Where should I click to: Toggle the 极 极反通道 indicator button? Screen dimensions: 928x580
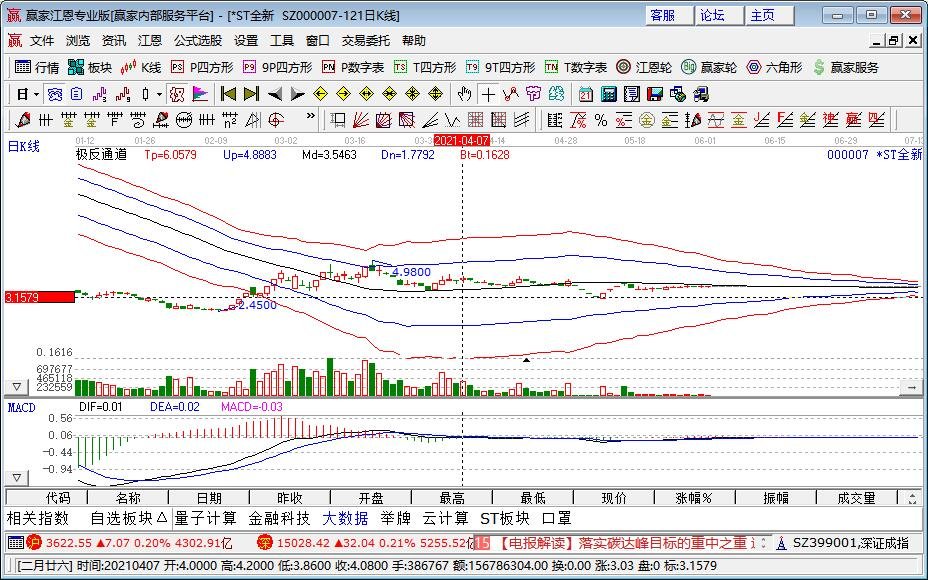pyautogui.click(x=177, y=94)
